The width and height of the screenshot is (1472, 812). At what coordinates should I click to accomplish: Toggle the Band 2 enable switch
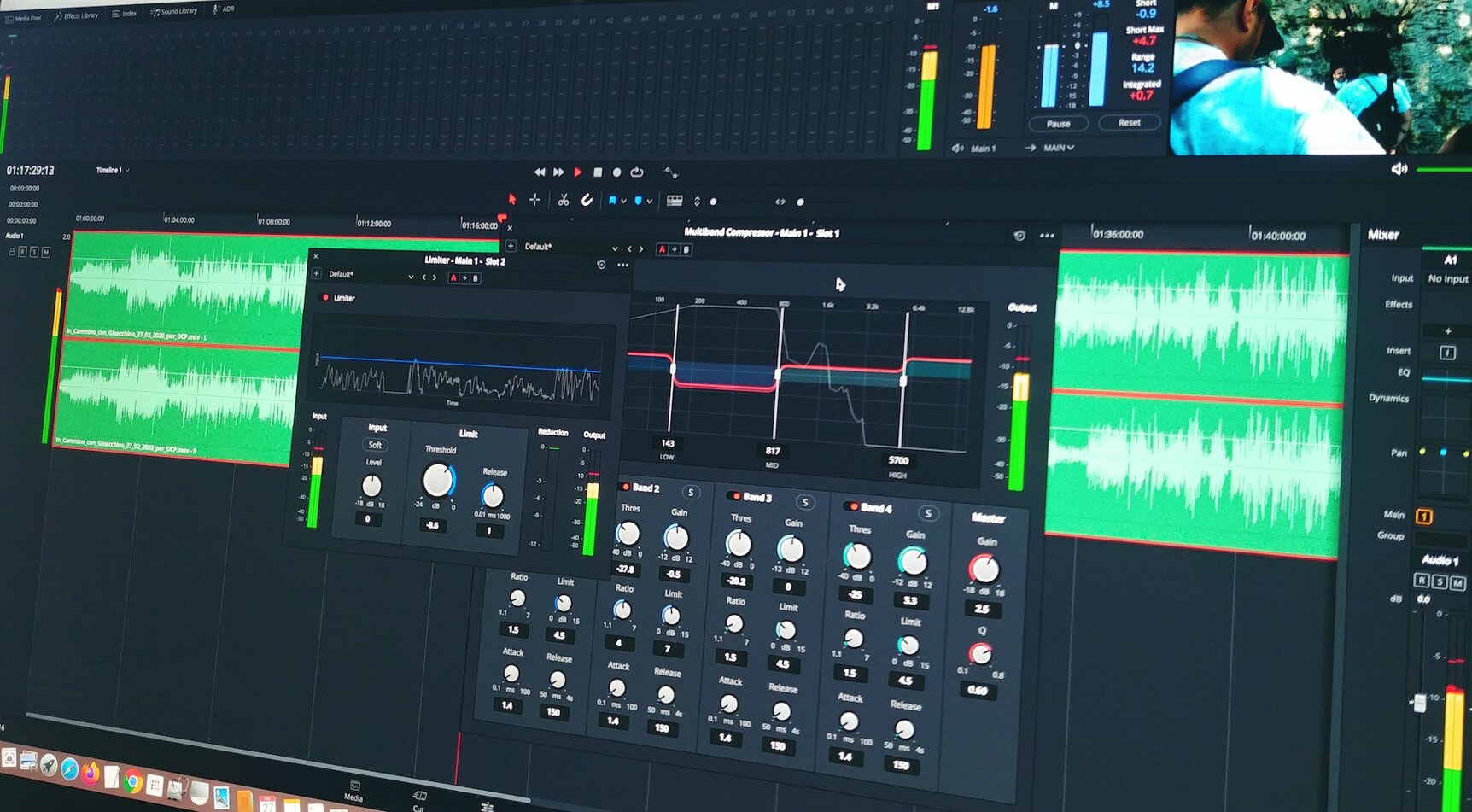(x=626, y=487)
